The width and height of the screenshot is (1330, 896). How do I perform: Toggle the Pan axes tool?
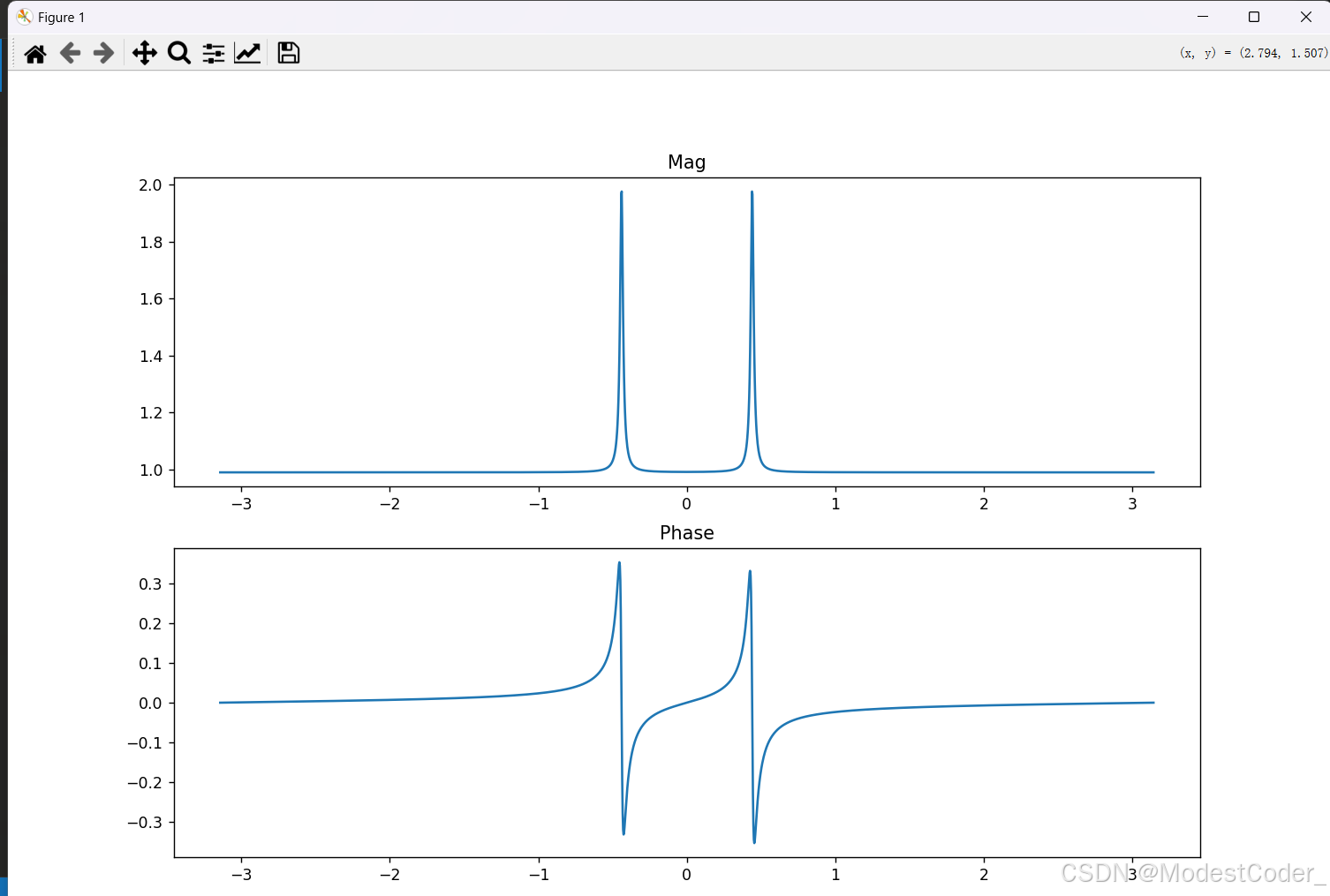tap(145, 54)
